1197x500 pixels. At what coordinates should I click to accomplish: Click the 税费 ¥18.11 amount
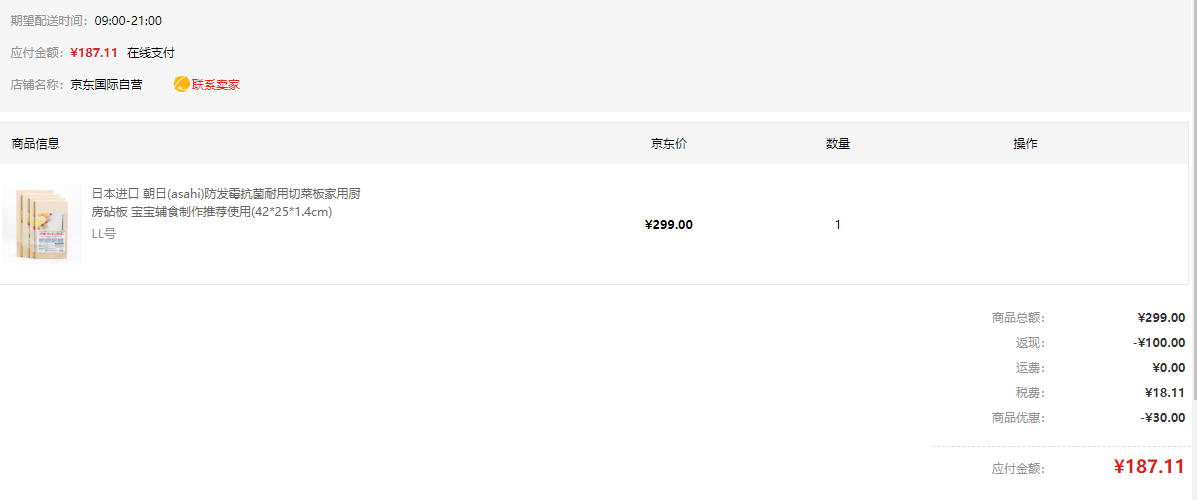[1165, 393]
